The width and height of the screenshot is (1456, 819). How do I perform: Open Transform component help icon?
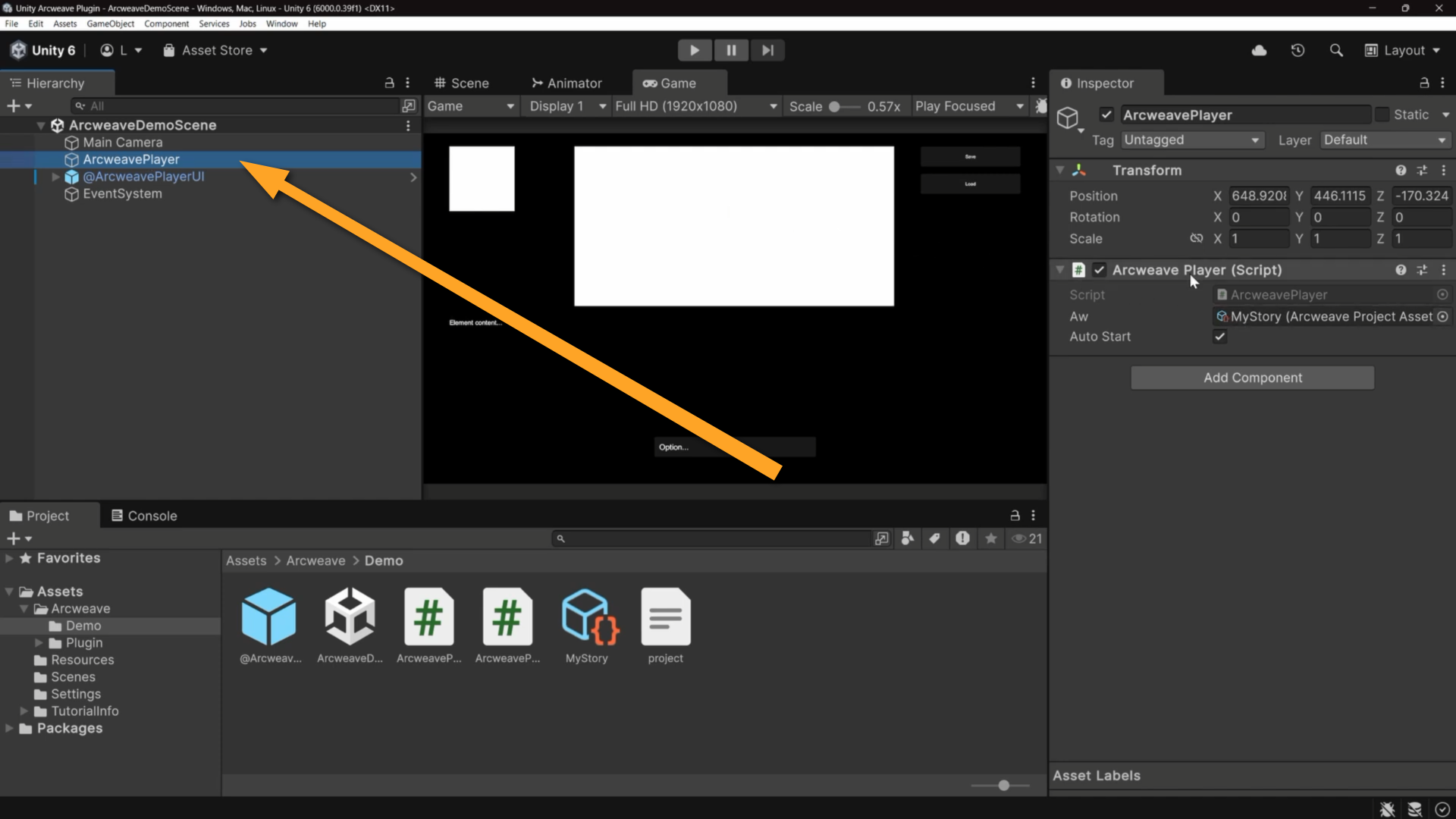[1401, 171]
